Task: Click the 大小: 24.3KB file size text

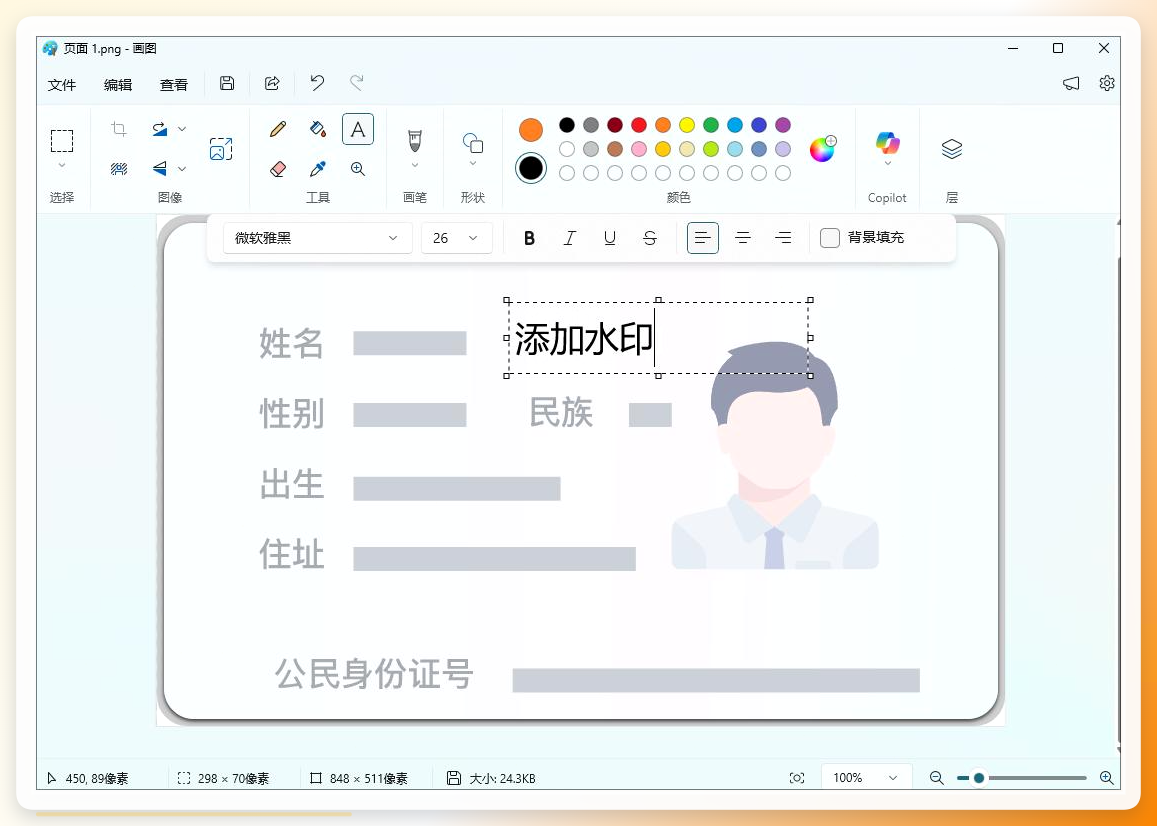Action: click(x=502, y=779)
